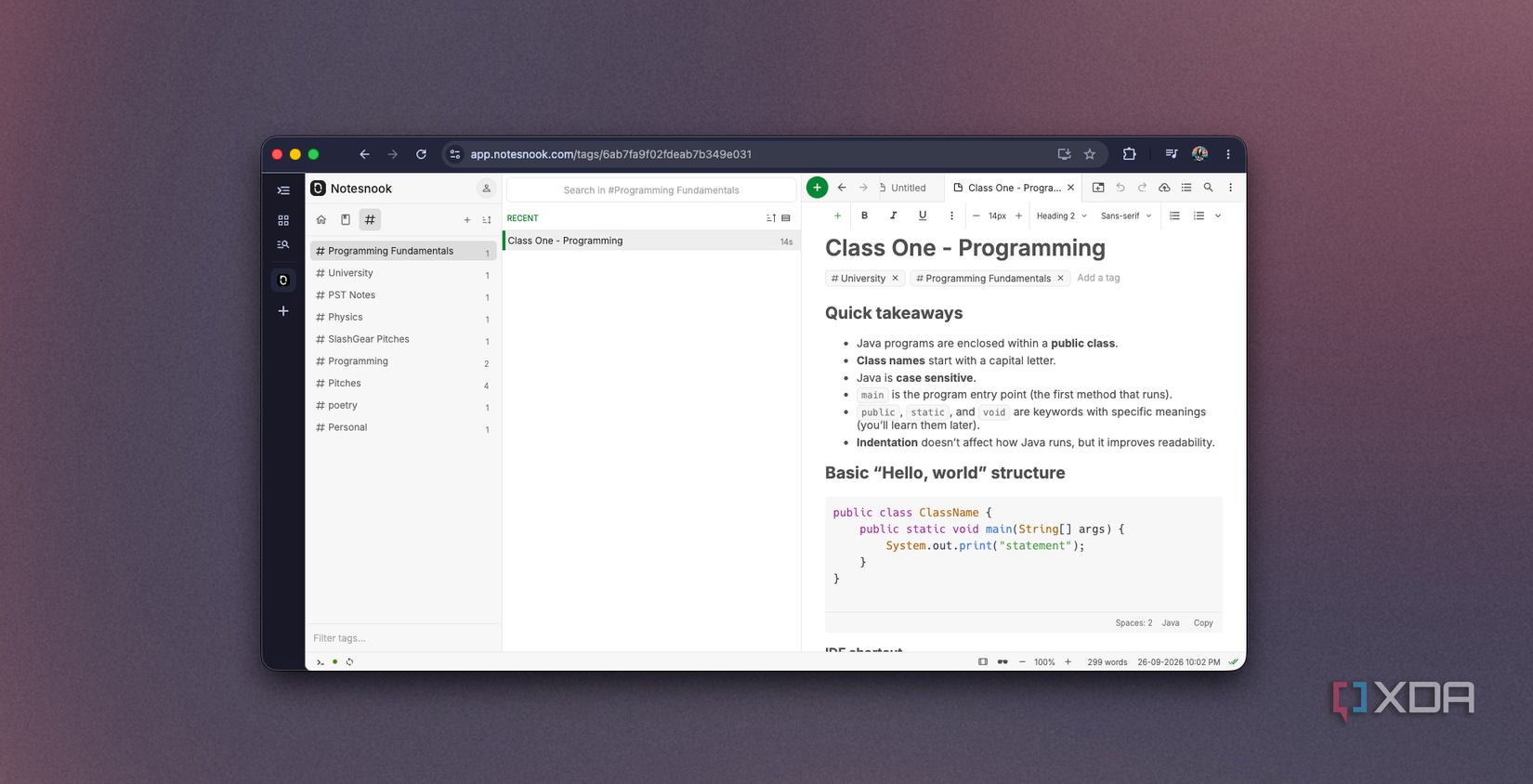The height and width of the screenshot is (784, 1533).
Task: Select the University tag in the sidebar
Action: click(403, 273)
